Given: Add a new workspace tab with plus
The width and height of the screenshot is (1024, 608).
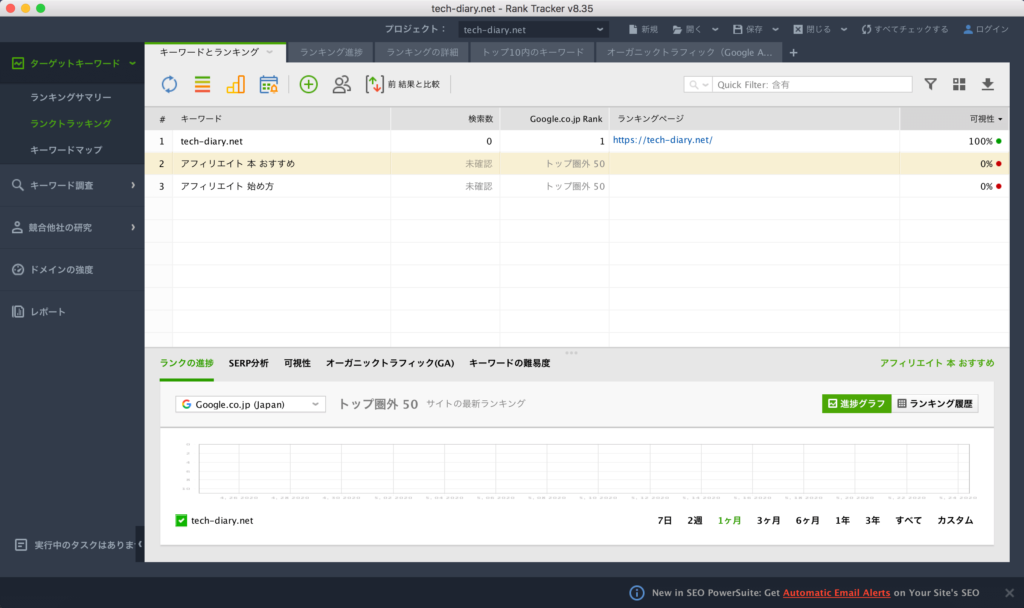Looking at the screenshot, I should pos(793,52).
